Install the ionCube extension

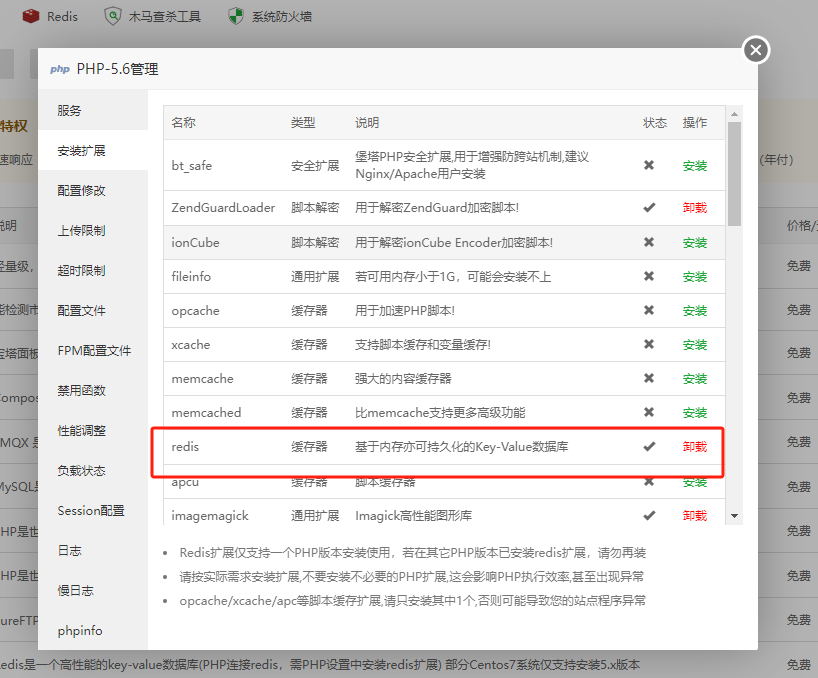(695, 243)
